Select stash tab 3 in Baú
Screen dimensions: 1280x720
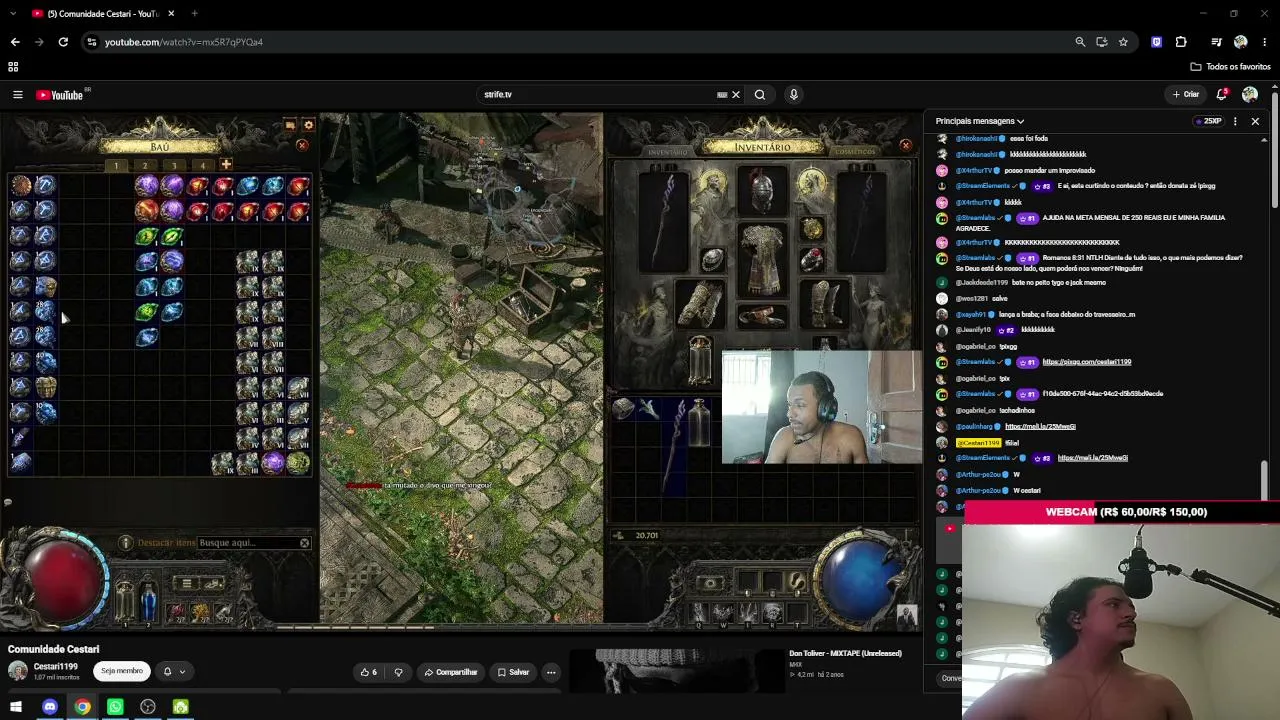[174, 166]
